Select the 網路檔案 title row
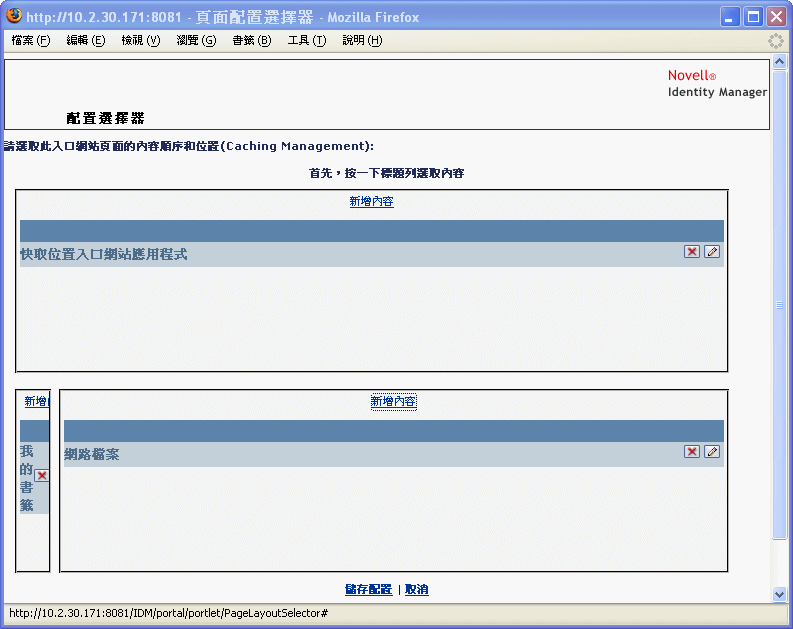Screen dimensions: 793x629 [393, 454]
